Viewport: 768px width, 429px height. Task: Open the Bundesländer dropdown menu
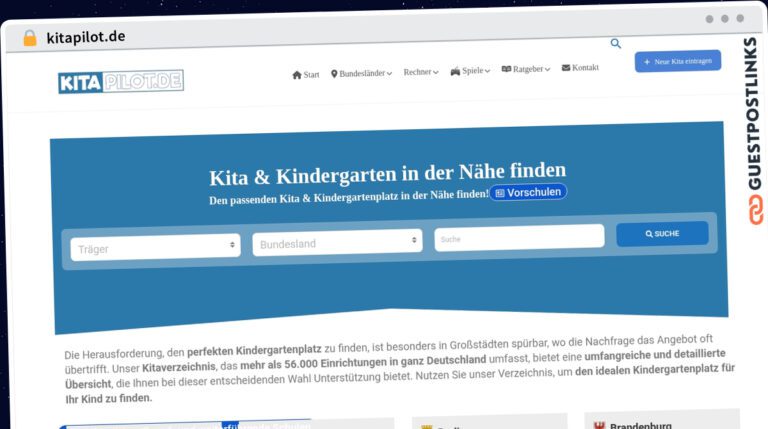pos(361,73)
